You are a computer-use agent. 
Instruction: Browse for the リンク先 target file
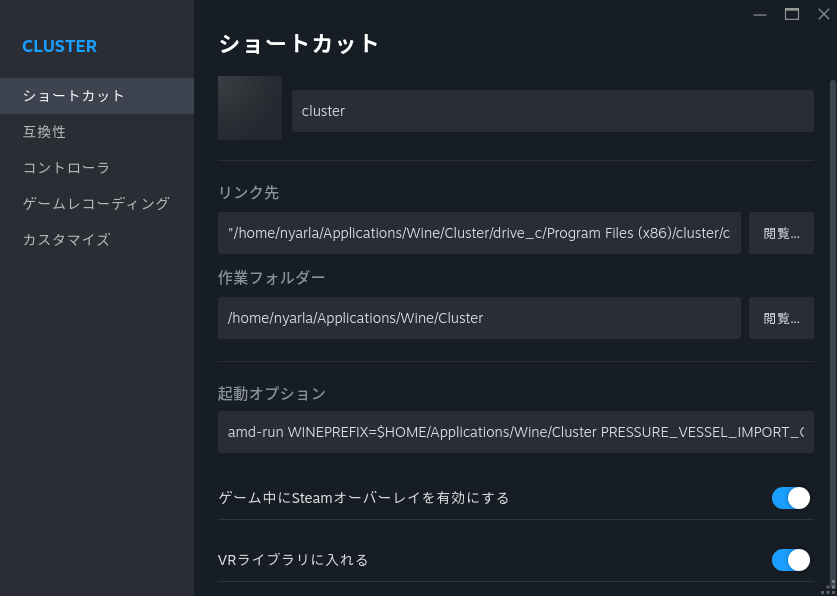[x=781, y=233]
